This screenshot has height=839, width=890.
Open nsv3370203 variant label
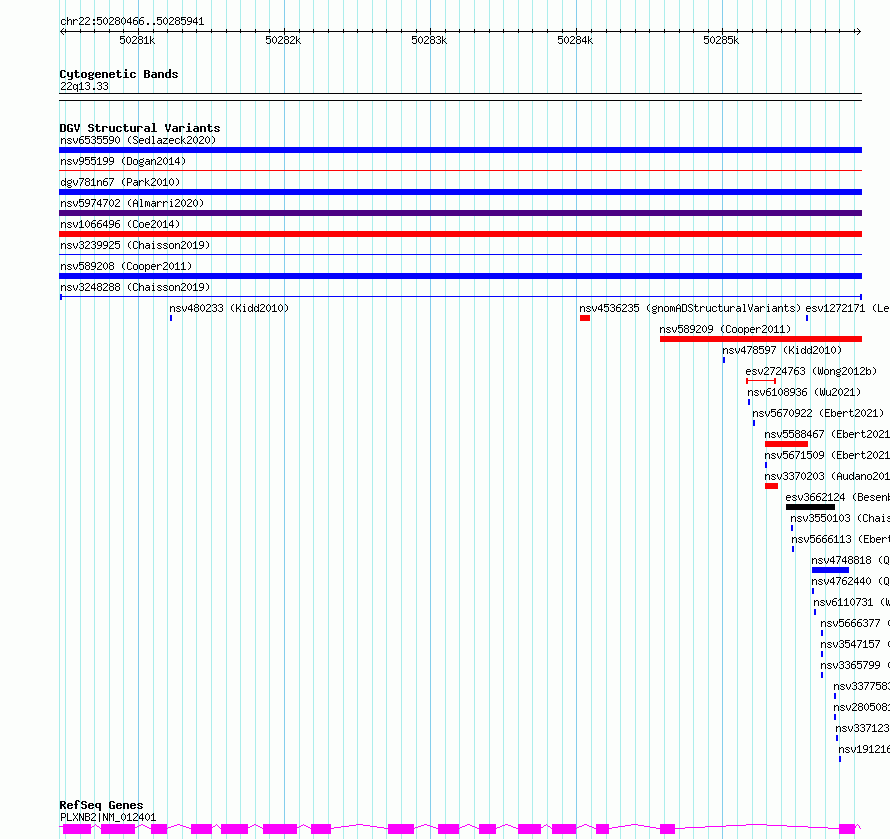pyautogui.click(x=827, y=476)
